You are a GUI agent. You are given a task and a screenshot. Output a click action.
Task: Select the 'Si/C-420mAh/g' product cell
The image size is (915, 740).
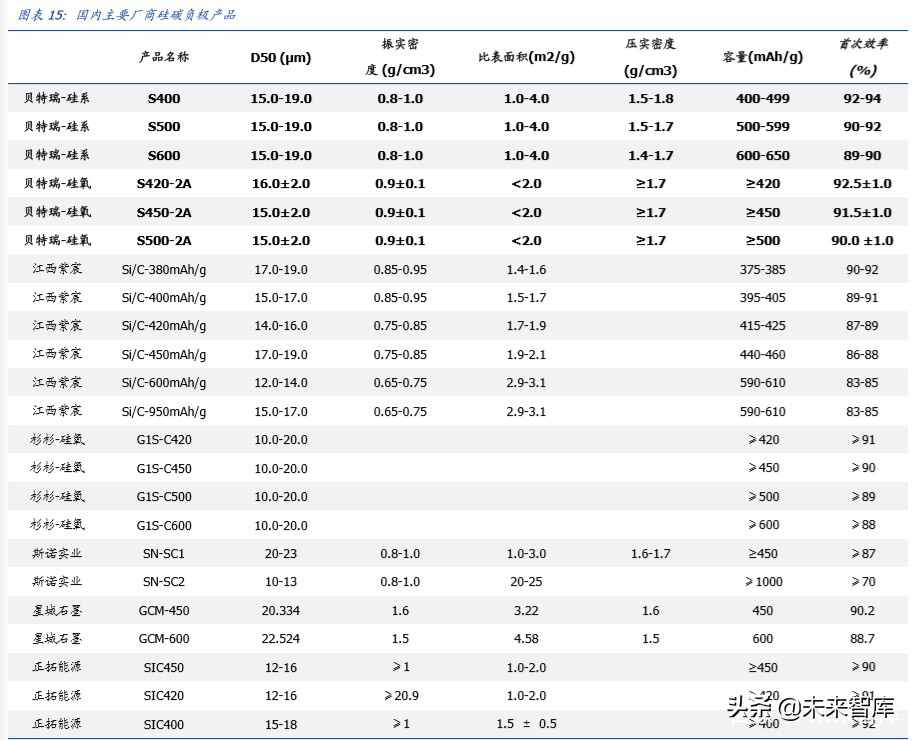[x=164, y=326]
